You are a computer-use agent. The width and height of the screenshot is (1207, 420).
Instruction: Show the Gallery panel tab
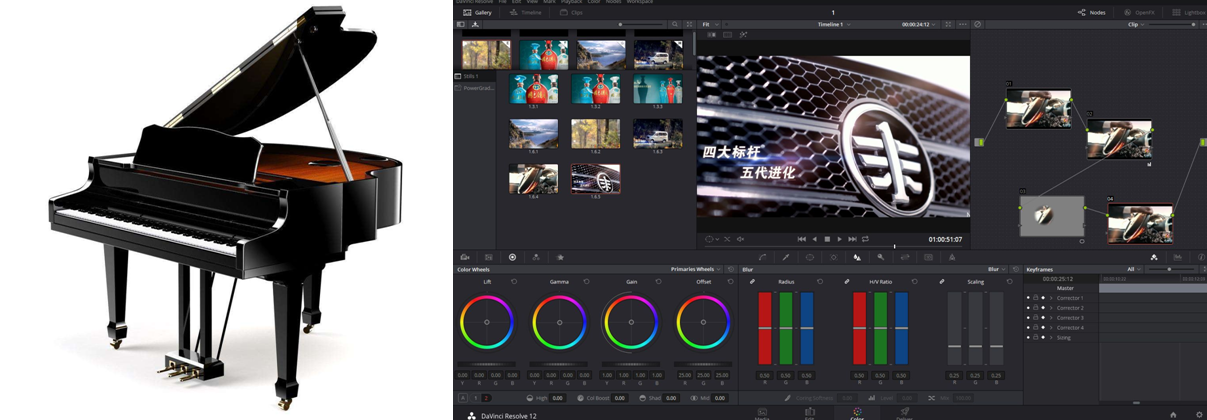[x=477, y=12]
